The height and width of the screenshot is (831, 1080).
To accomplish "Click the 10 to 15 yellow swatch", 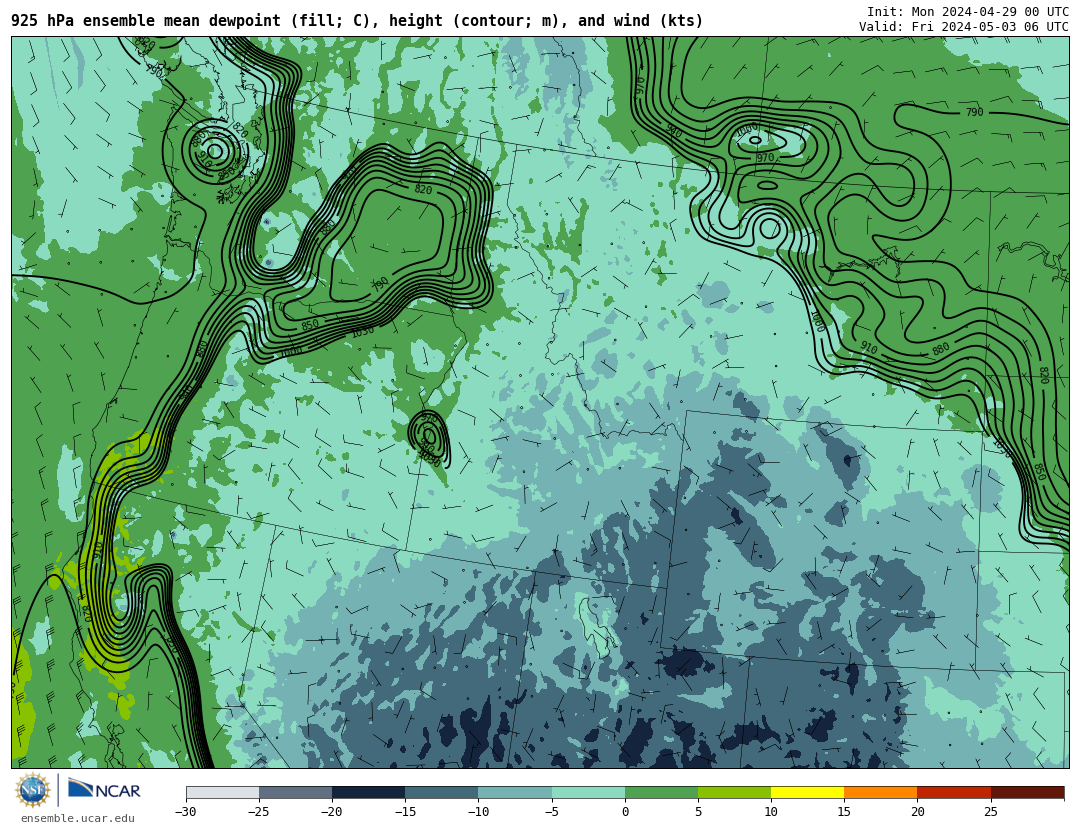I will (807, 792).
